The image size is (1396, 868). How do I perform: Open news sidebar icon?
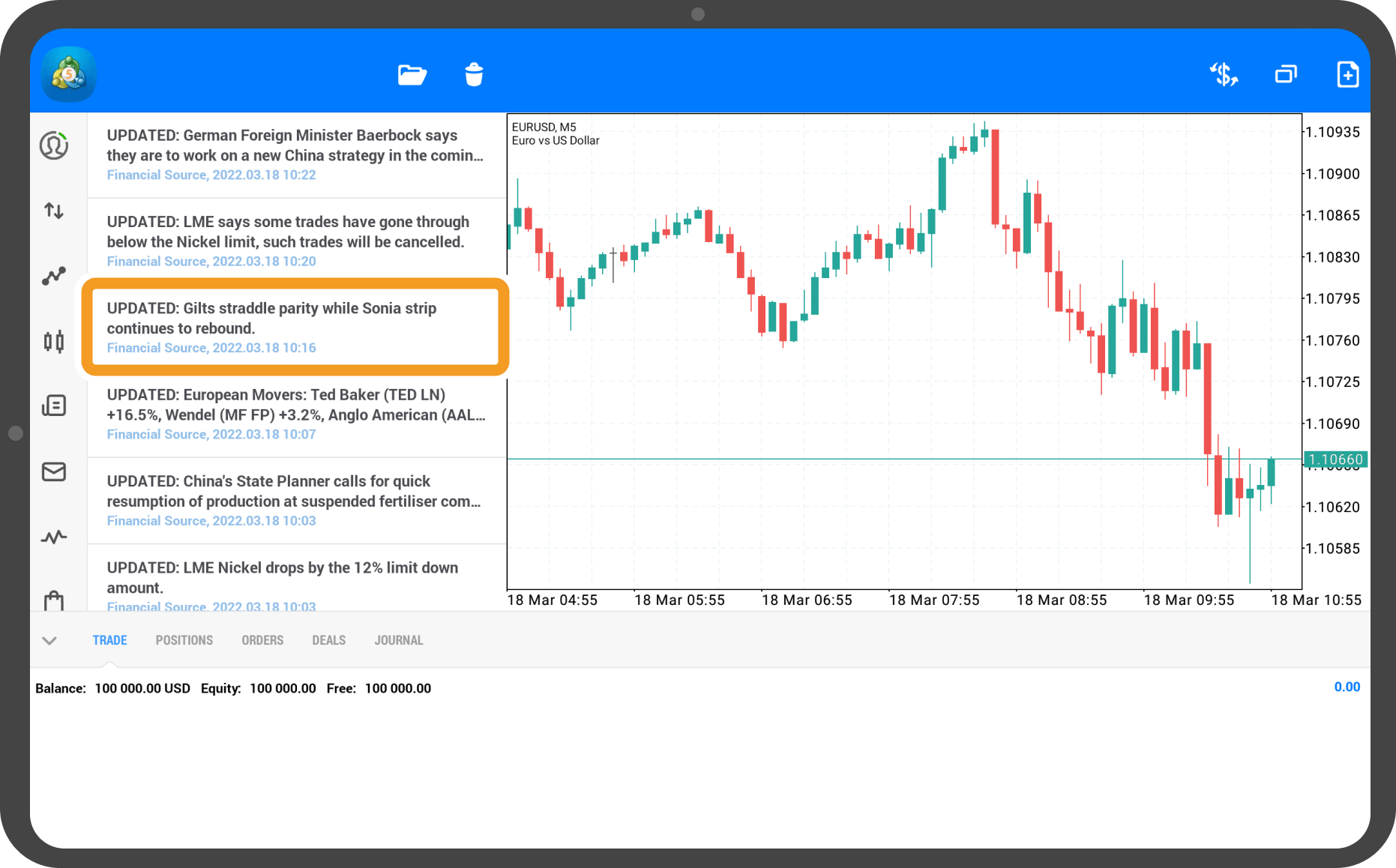(54, 406)
